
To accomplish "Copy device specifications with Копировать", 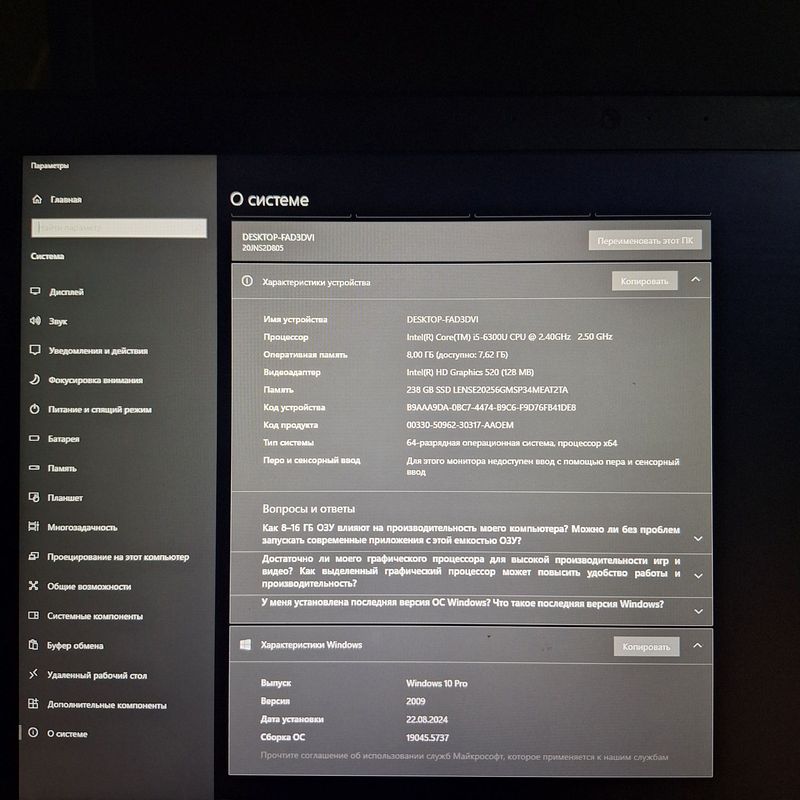I will tap(644, 281).
